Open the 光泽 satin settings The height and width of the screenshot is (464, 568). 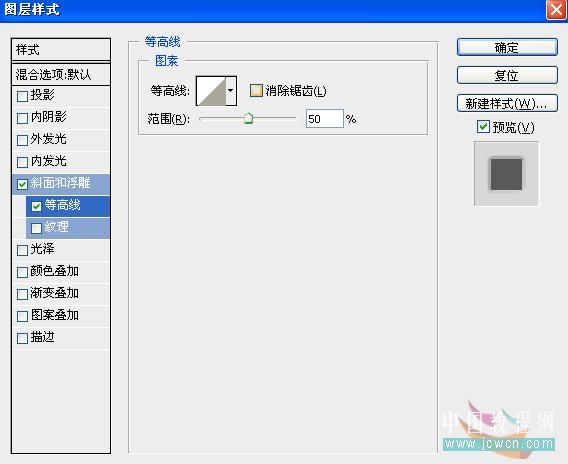coord(61,249)
